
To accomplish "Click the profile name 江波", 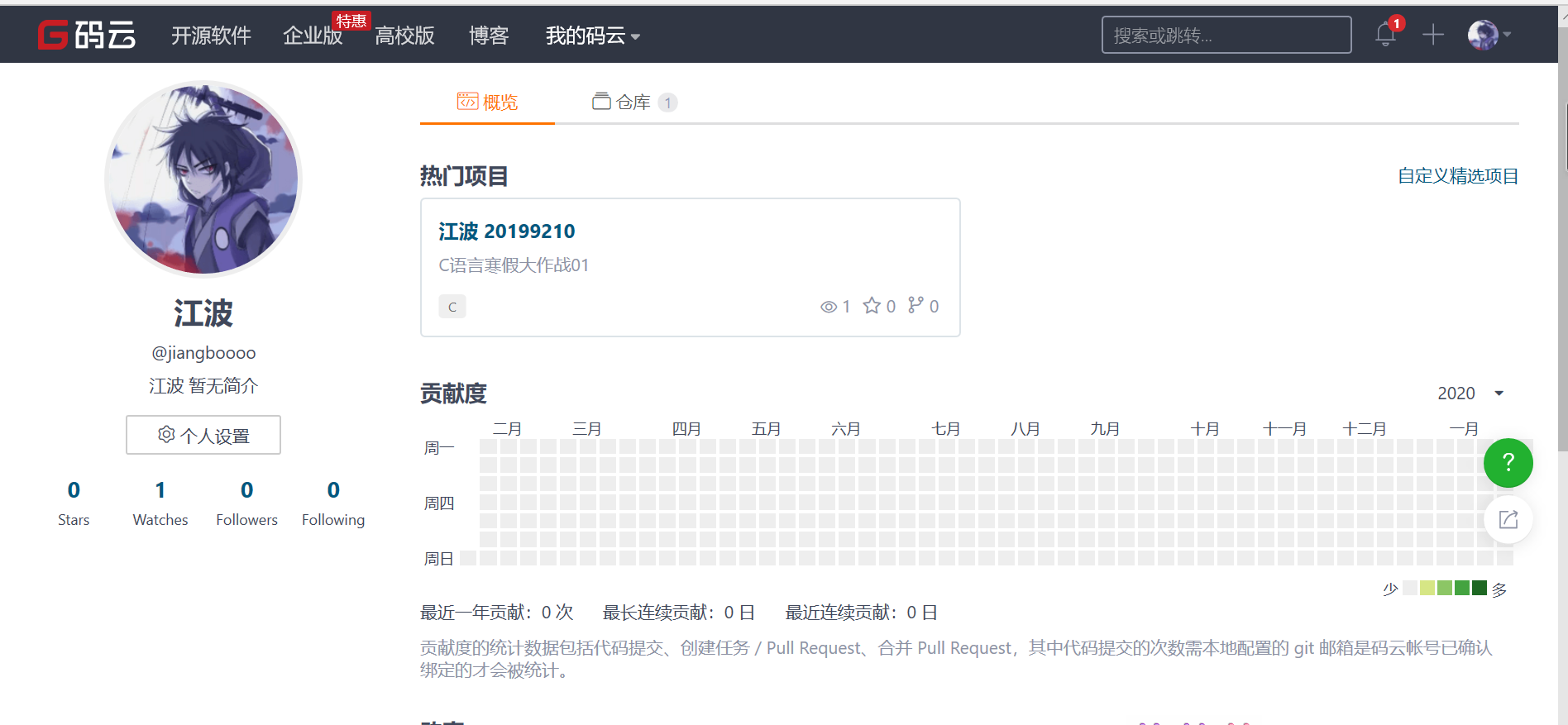I will 203,314.
